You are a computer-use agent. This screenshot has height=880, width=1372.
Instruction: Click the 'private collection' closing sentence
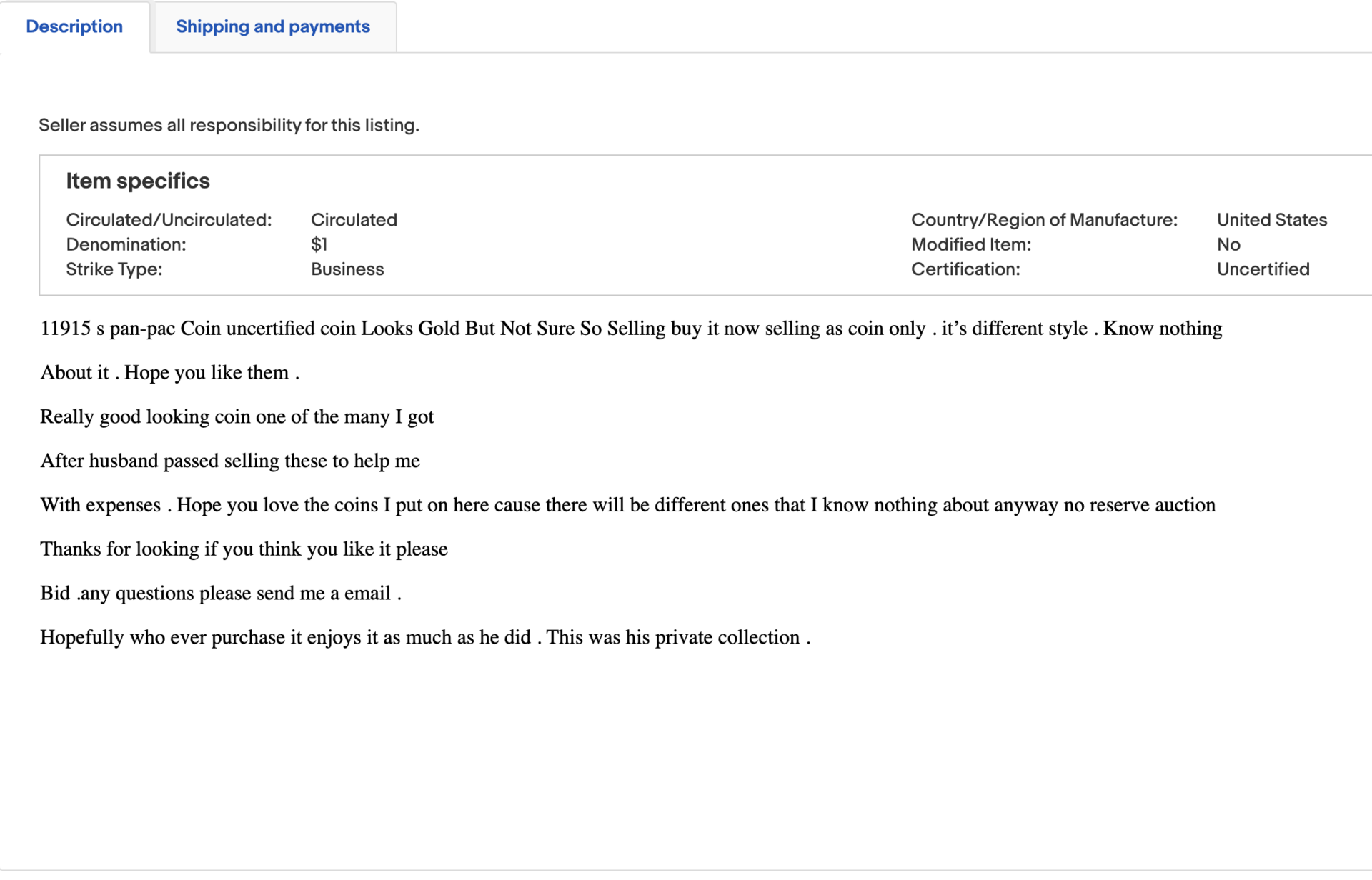point(424,637)
